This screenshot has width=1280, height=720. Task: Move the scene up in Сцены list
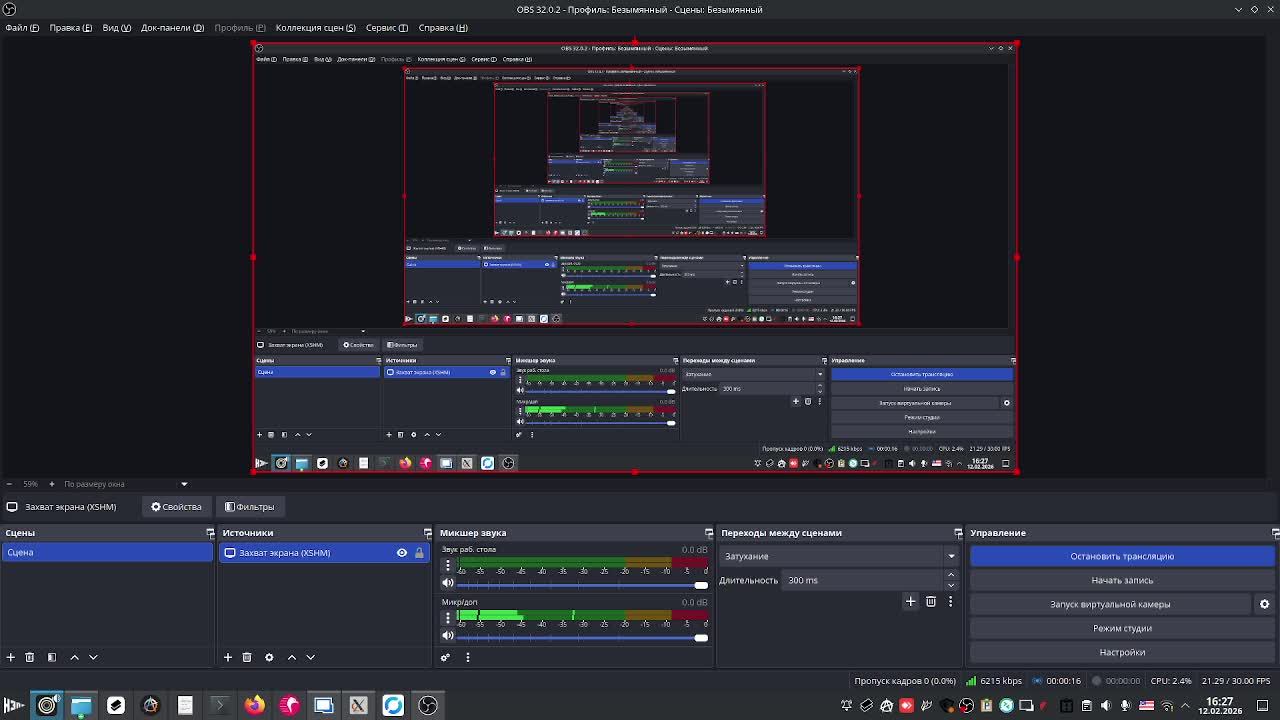tap(74, 657)
